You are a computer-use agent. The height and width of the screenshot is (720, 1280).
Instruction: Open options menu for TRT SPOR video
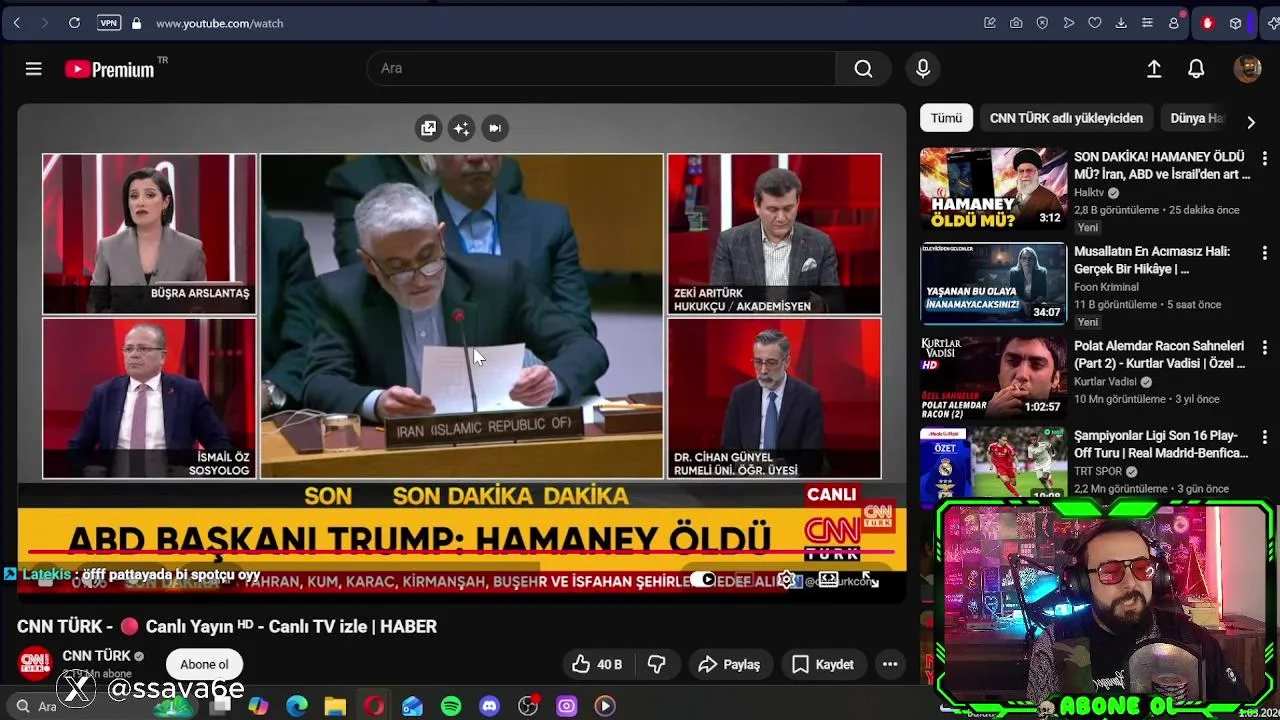click(1265, 437)
